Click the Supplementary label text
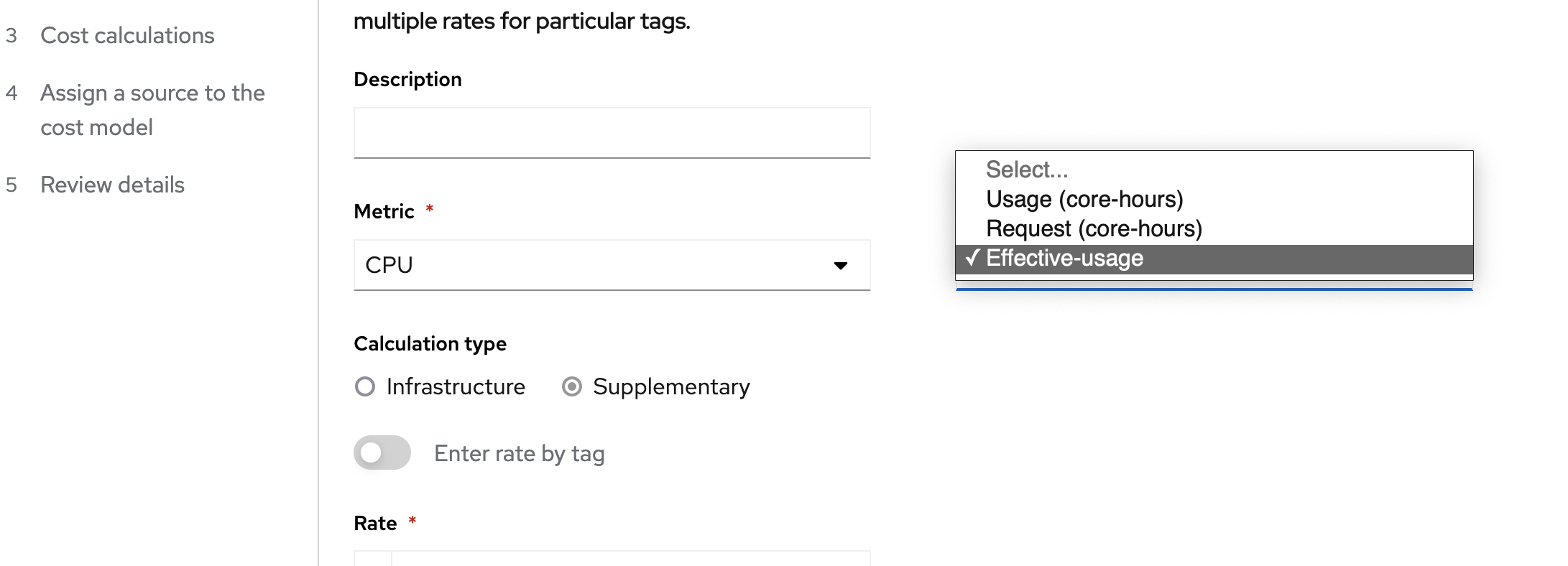This screenshot has width=1568, height=566. pyautogui.click(x=670, y=387)
